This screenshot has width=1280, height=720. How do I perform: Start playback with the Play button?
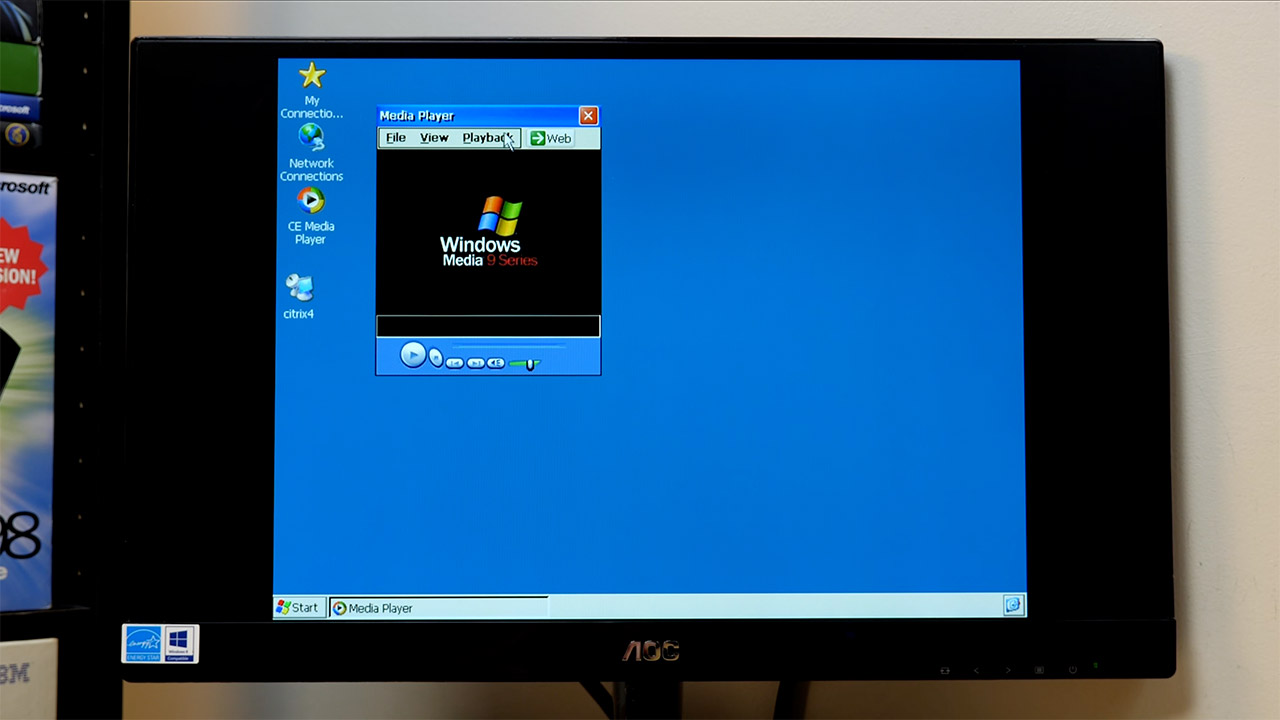(x=413, y=355)
